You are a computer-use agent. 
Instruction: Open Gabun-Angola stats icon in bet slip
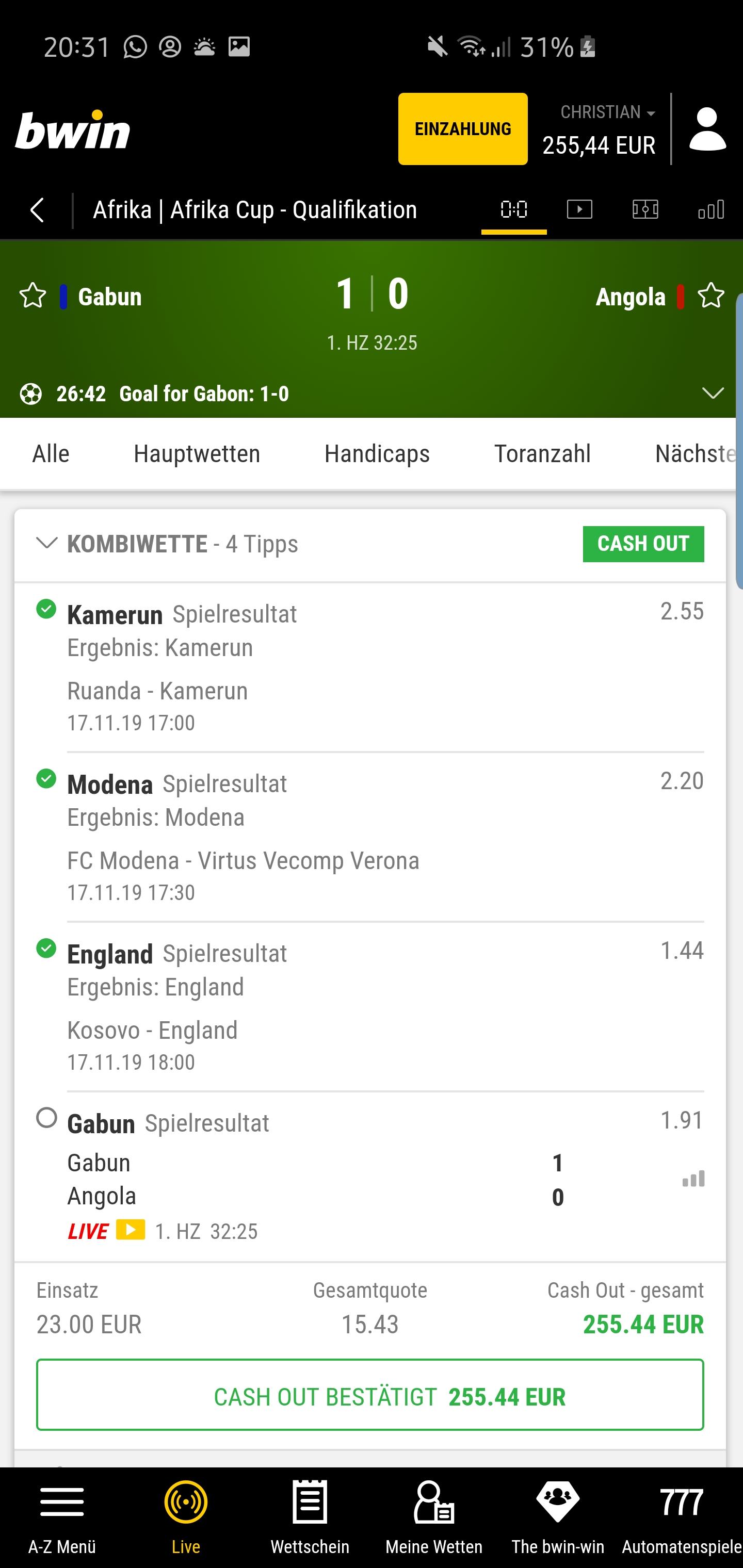[693, 1179]
